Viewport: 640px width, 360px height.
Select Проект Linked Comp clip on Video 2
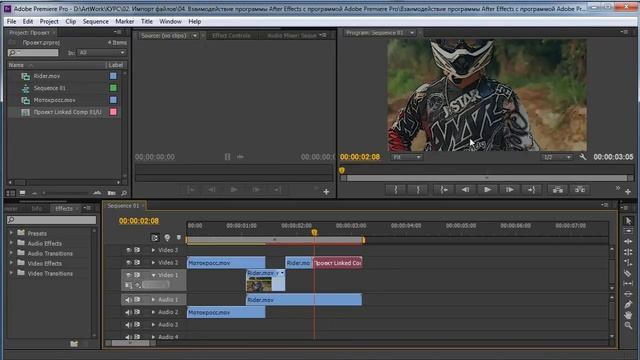338,263
